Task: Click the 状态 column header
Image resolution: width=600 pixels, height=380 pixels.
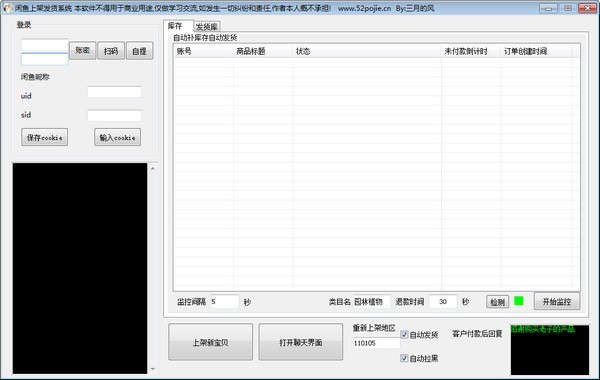Action: pyautogui.click(x=367, y=51)
